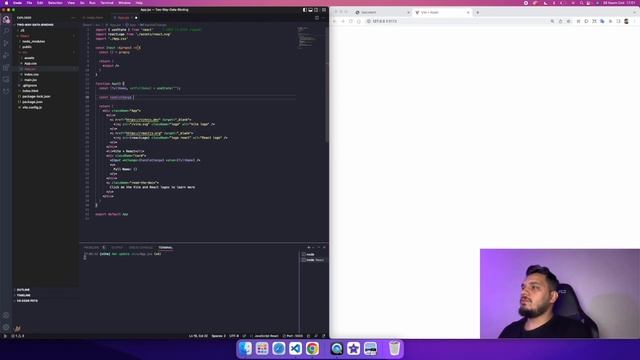This screenshot has height=360, width=640.
Task: Collapse the project root folder header
Action: 35,25
